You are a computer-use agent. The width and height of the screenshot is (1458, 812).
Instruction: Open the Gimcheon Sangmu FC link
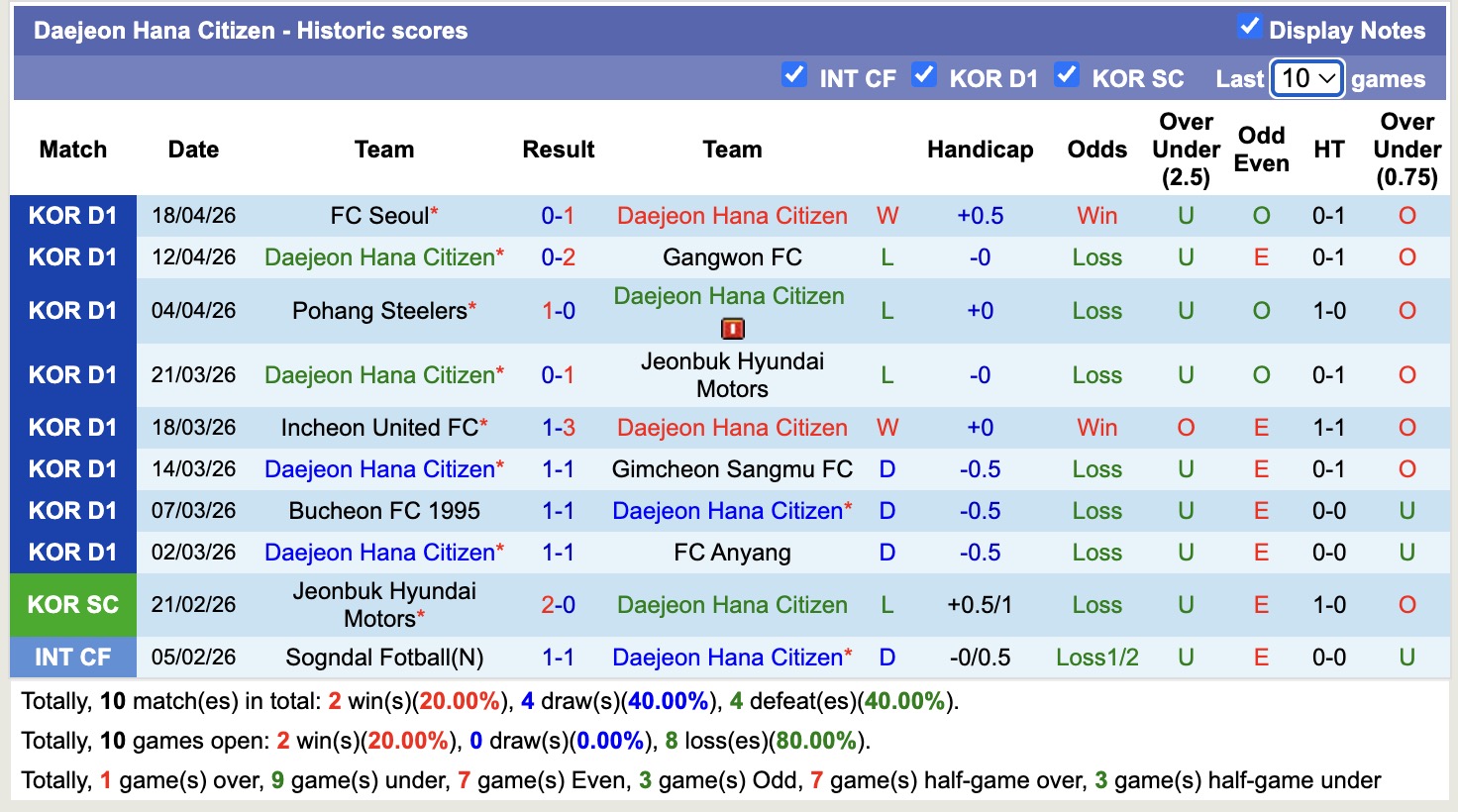732,468
